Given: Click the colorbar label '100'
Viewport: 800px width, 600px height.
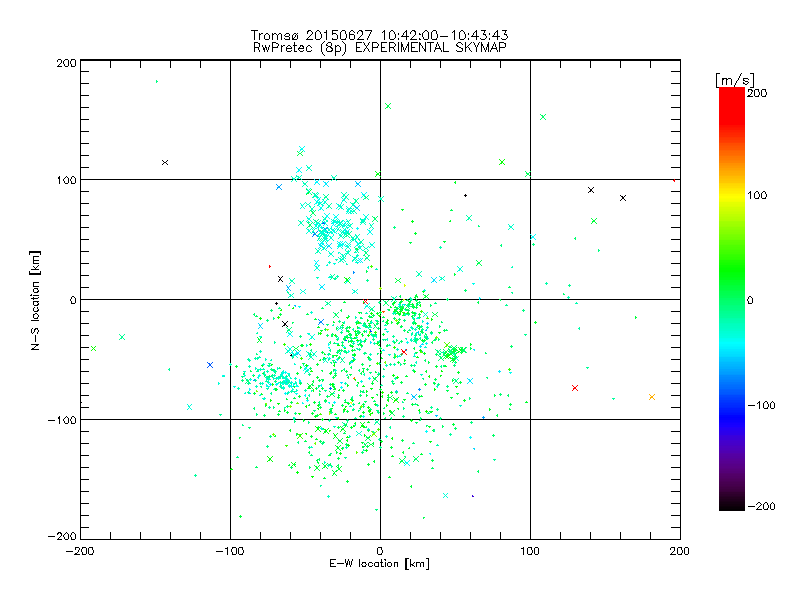Looking at the screenshot, I should tap(757, 195).
